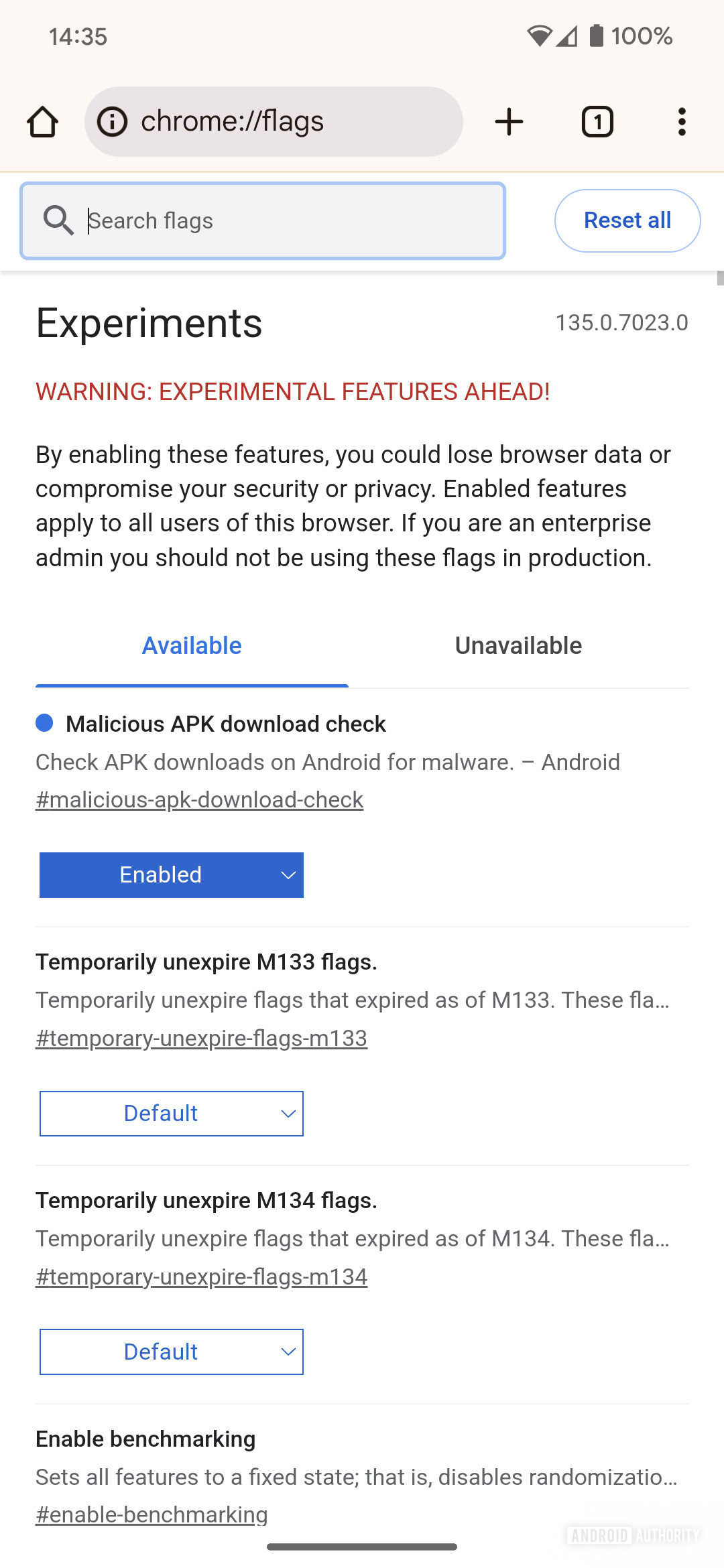Screen dimensions: 724x1568
Task: Open the three-dot Chrome menu
Action: (682, 122)
